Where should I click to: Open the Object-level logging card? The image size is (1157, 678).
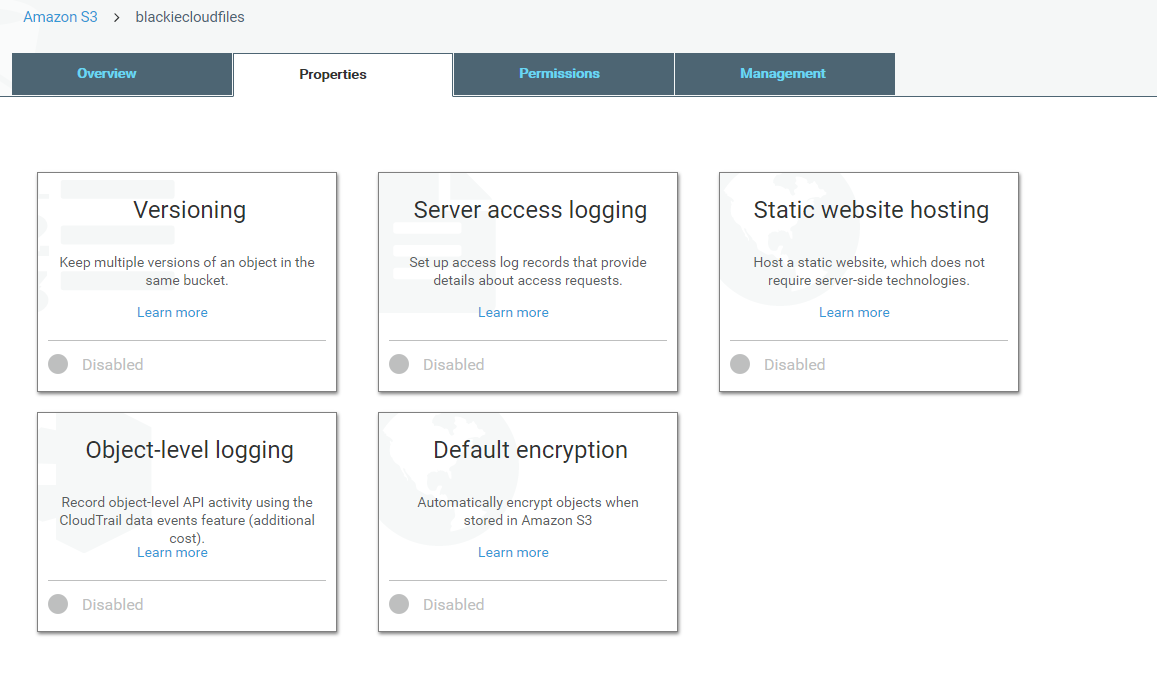(x=189, y=451)
